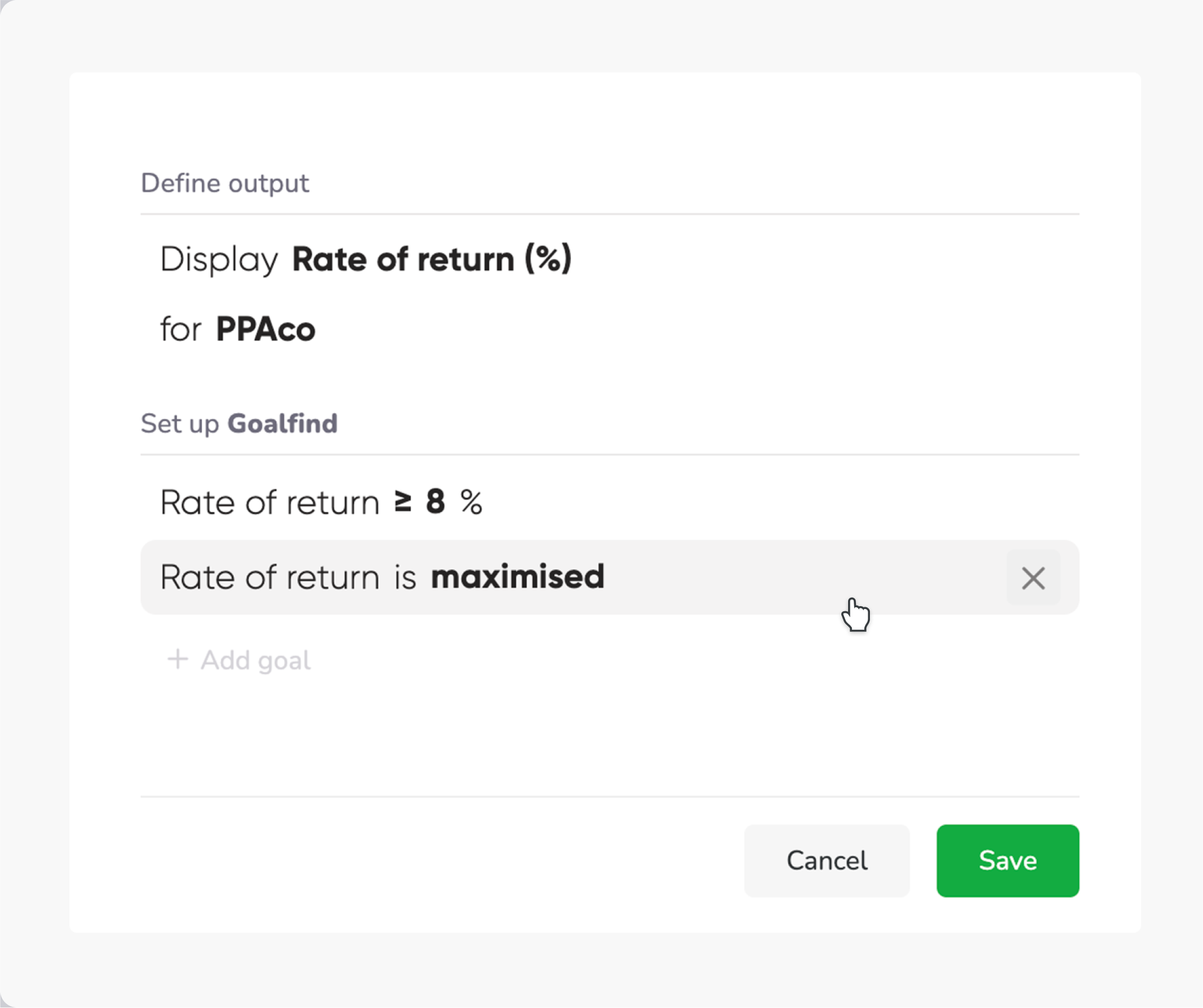This screenshot has width=1203, height=1008.
Task: Click the word "is" in the maximised goal
Action: tap(405, 577)
